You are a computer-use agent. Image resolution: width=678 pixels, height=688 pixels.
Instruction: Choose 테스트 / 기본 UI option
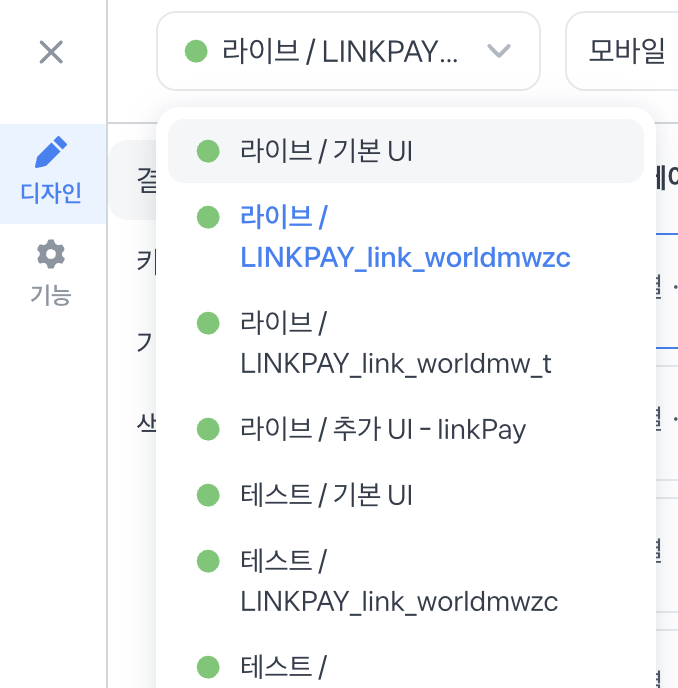pos(405,495)
